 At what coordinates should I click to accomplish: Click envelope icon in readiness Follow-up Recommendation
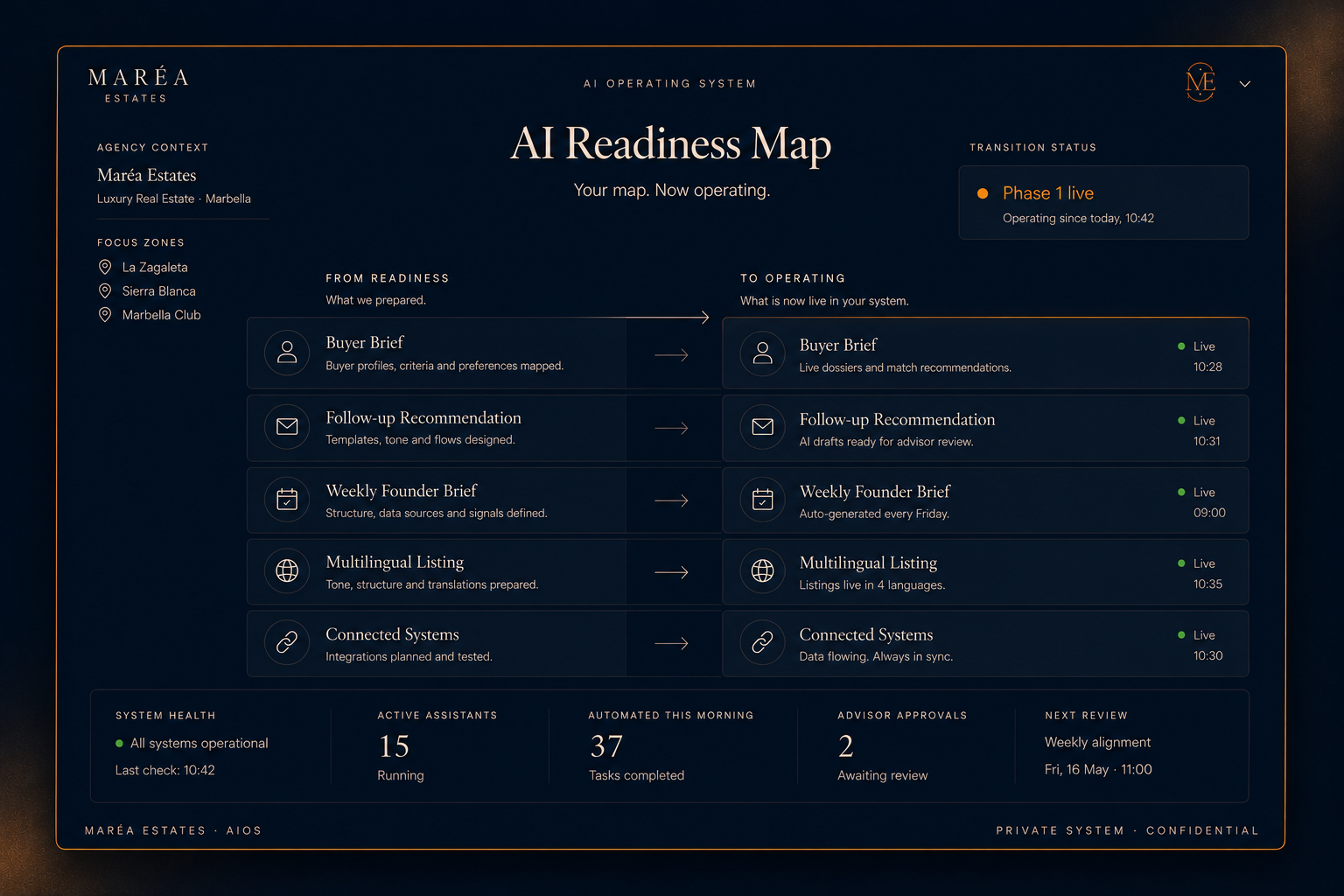(287, 426)
